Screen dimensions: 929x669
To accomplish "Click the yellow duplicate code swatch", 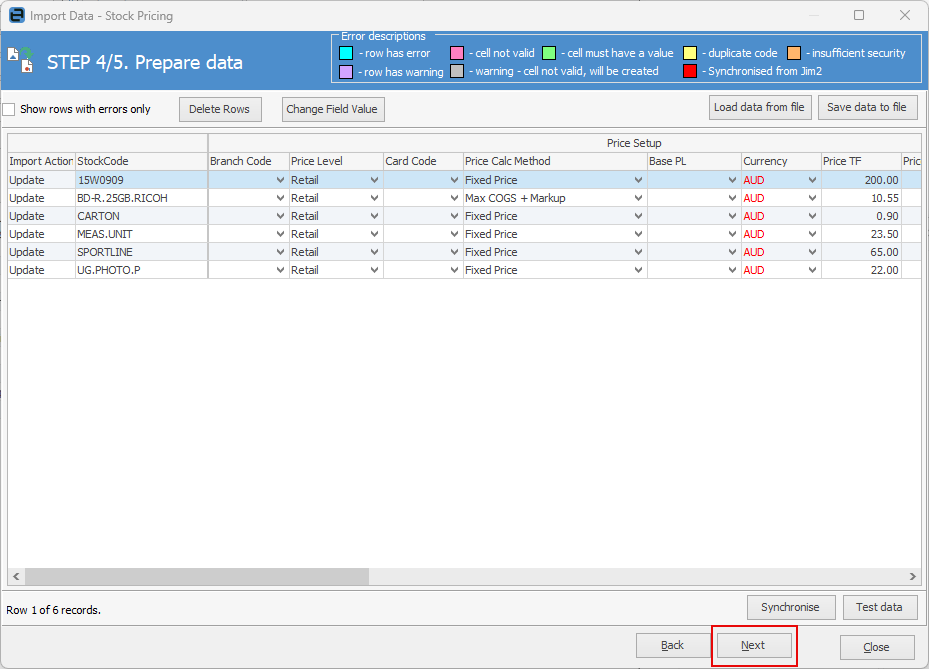I will pos(691,53).
